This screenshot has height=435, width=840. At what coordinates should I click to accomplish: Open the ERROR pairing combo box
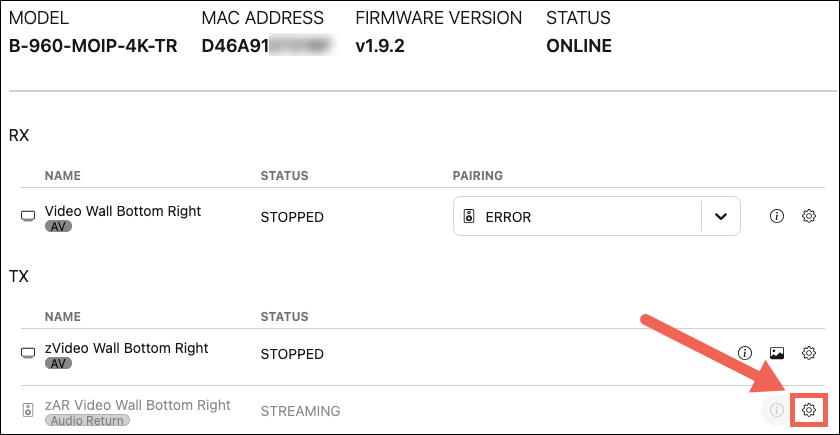(597, 216)
